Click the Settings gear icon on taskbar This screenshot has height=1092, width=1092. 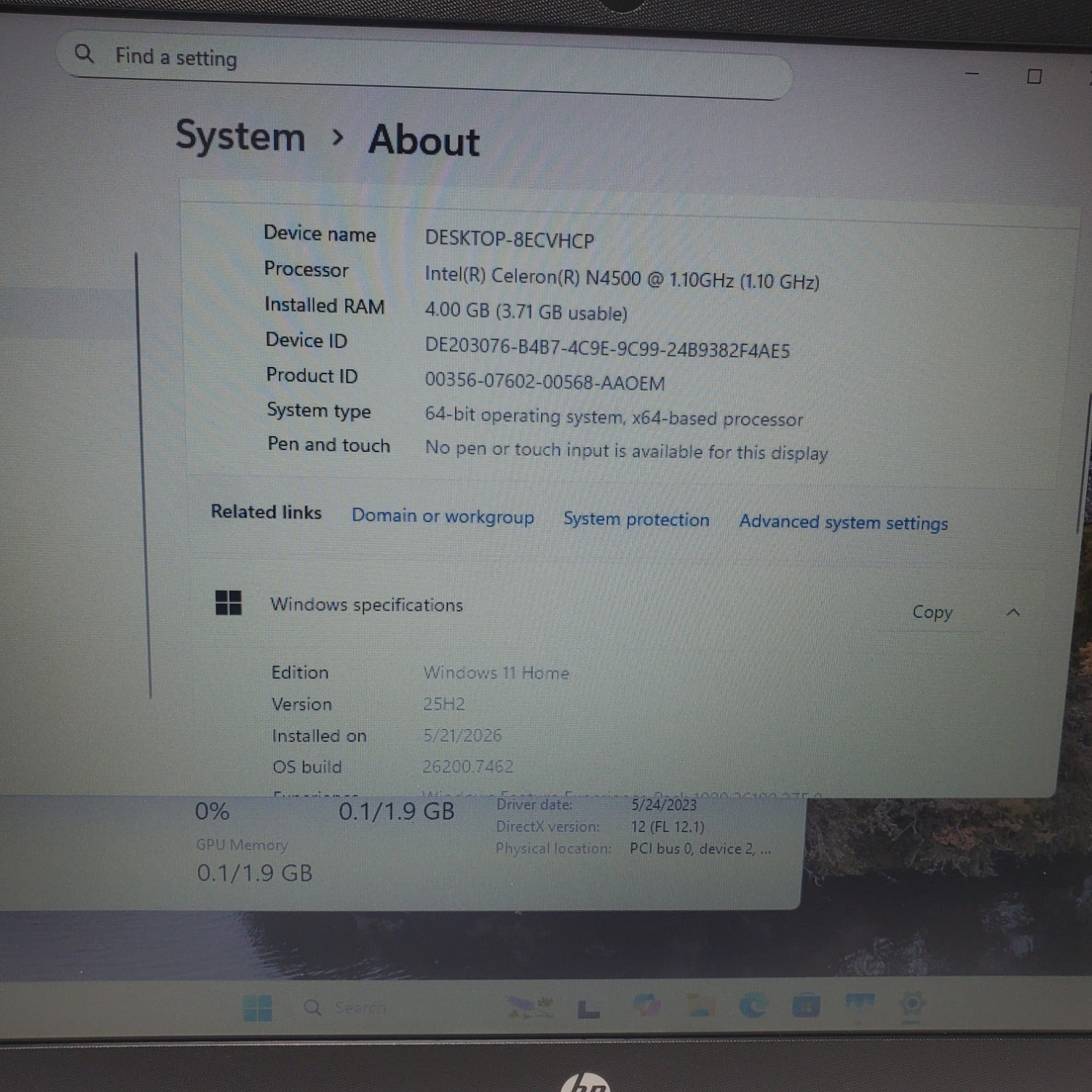(912, 1005)
